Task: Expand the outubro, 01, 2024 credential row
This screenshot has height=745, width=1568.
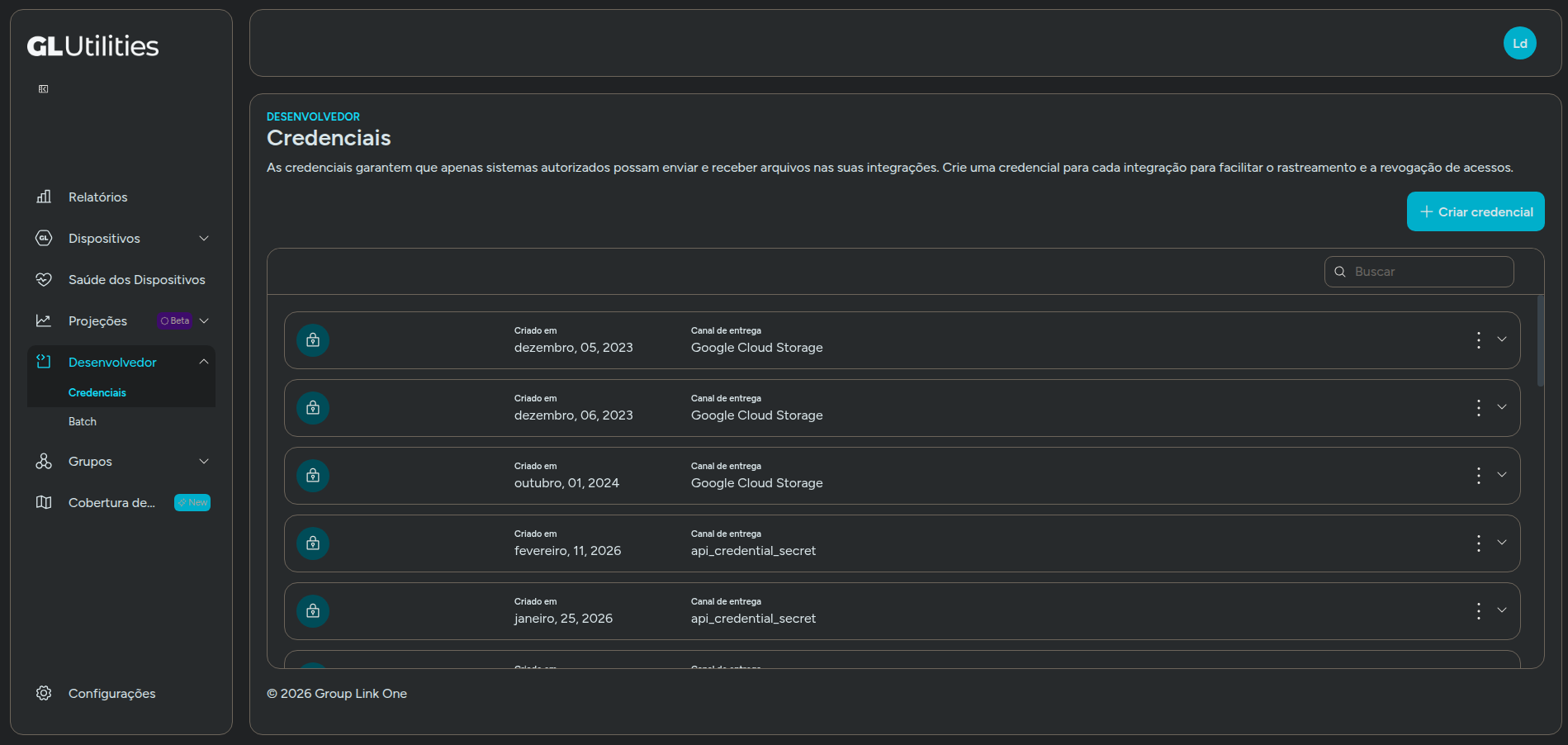Action: pos(1502,475)
